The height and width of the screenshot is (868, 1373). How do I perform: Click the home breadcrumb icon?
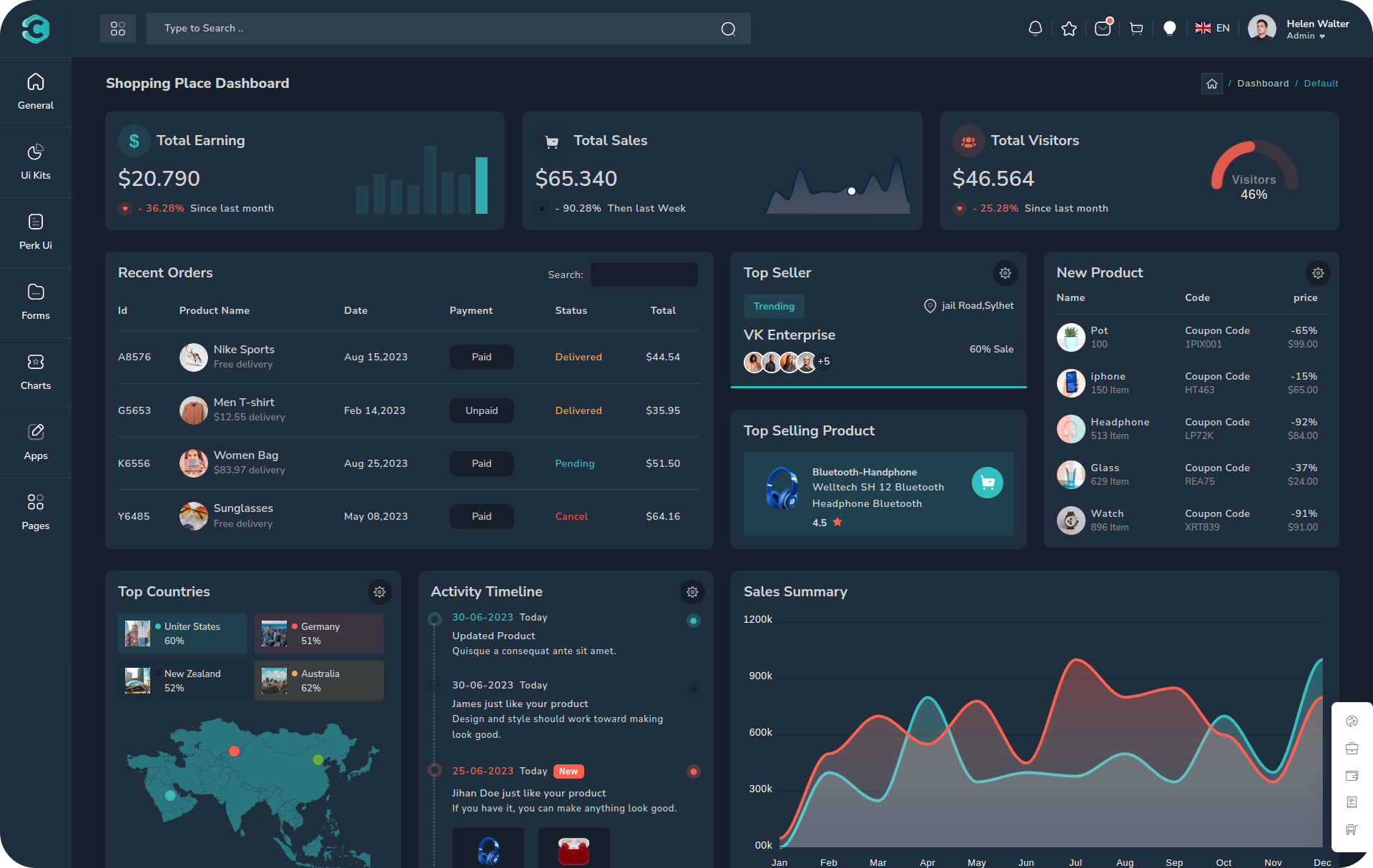tap(1211, 84)
